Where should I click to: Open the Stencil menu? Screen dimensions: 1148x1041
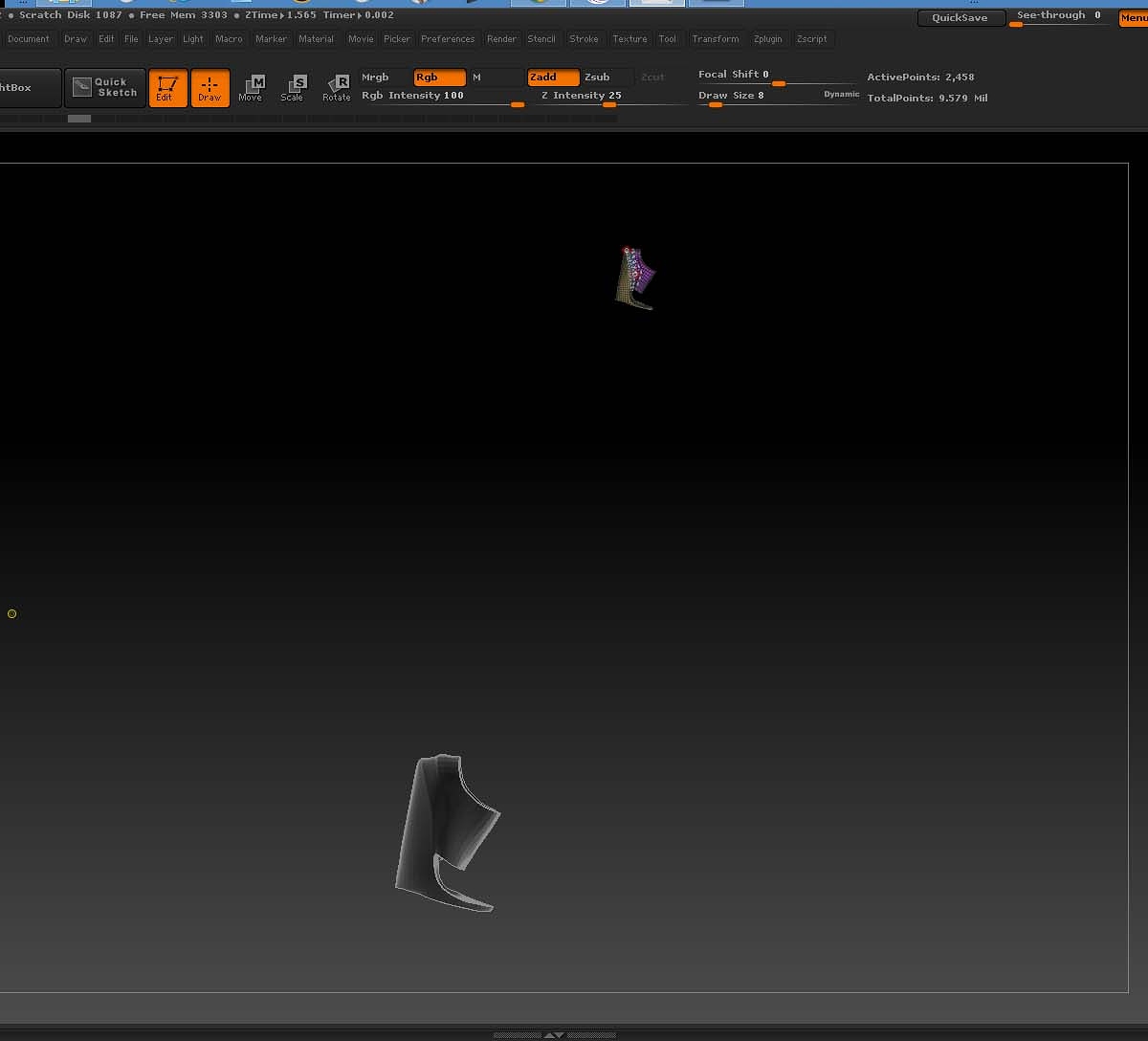541,39
